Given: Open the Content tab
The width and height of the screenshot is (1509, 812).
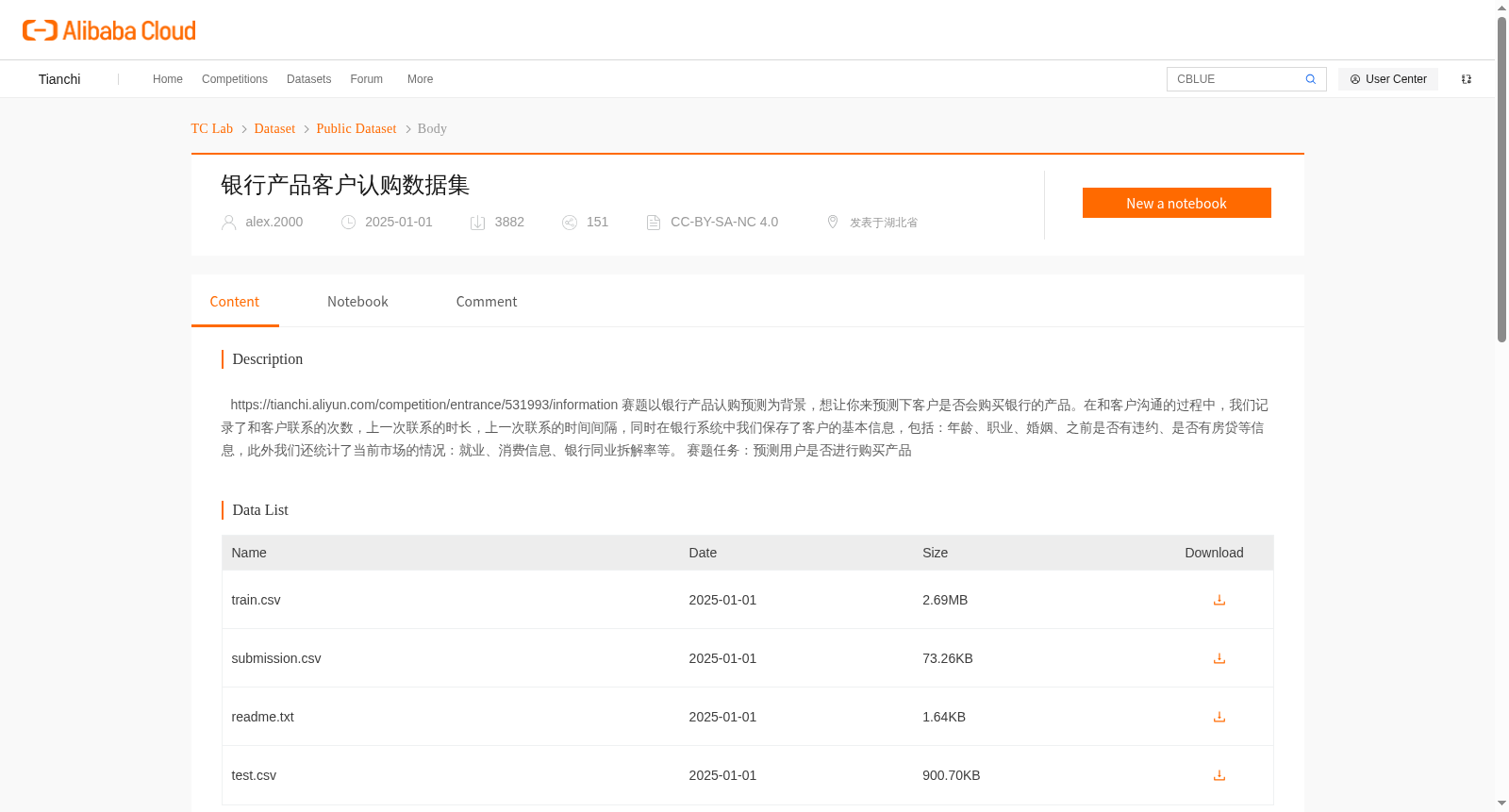Looking at the screenshot, I should [x=235, y=302].
